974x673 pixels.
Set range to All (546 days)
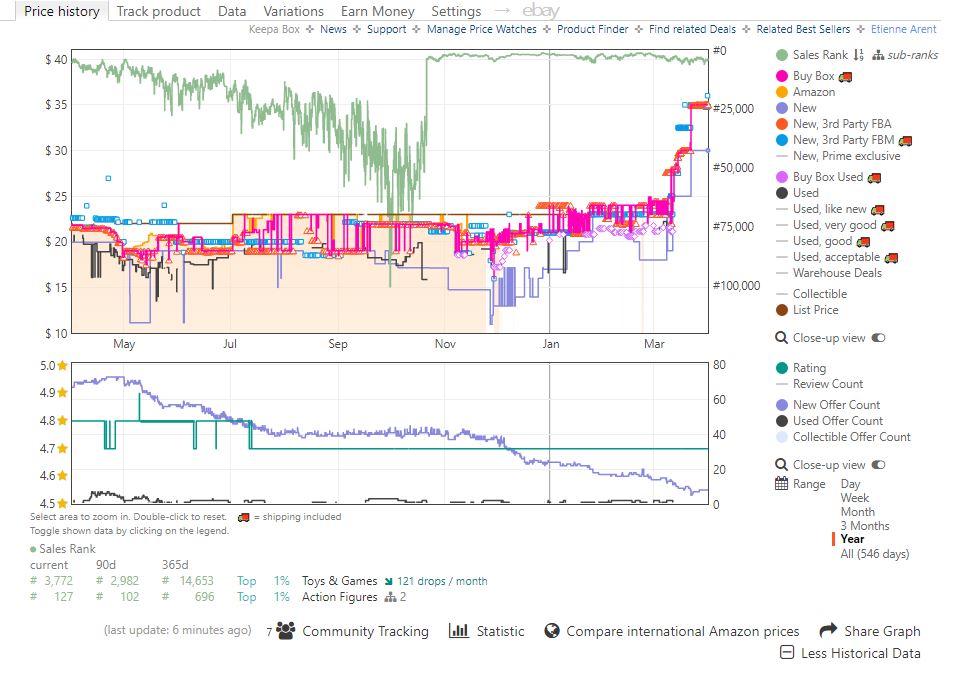875,554
